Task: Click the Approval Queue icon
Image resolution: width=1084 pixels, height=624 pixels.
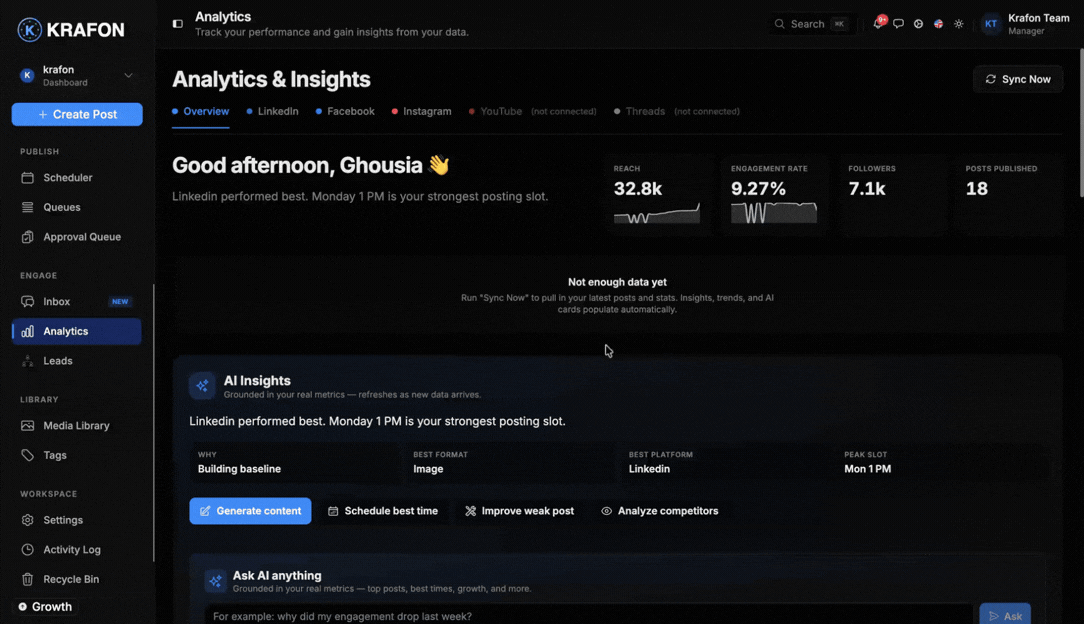Action: pyautogui.click(x=28, y=237)
